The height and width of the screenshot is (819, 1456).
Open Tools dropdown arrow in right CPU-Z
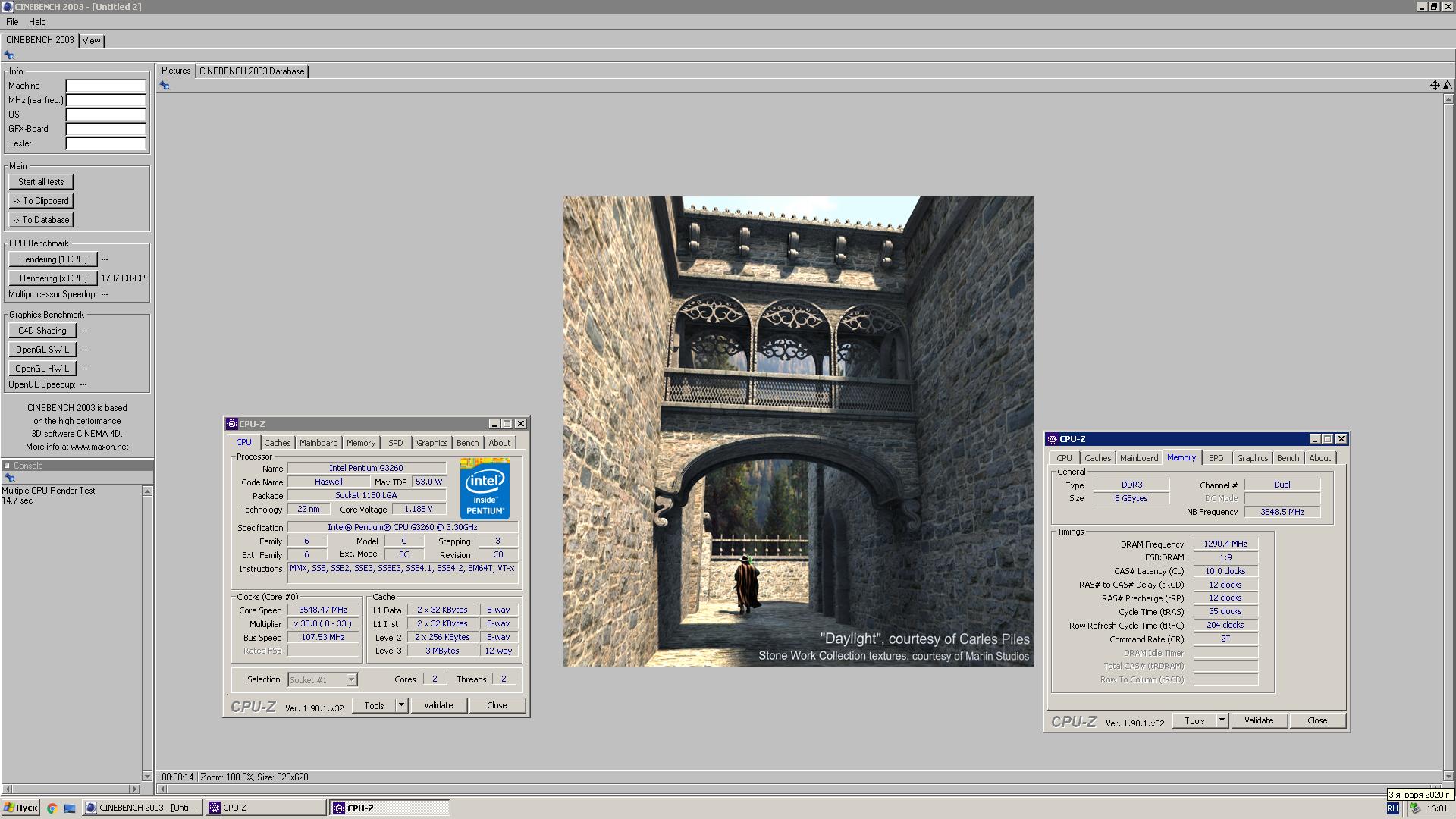tap(1222, 720)
